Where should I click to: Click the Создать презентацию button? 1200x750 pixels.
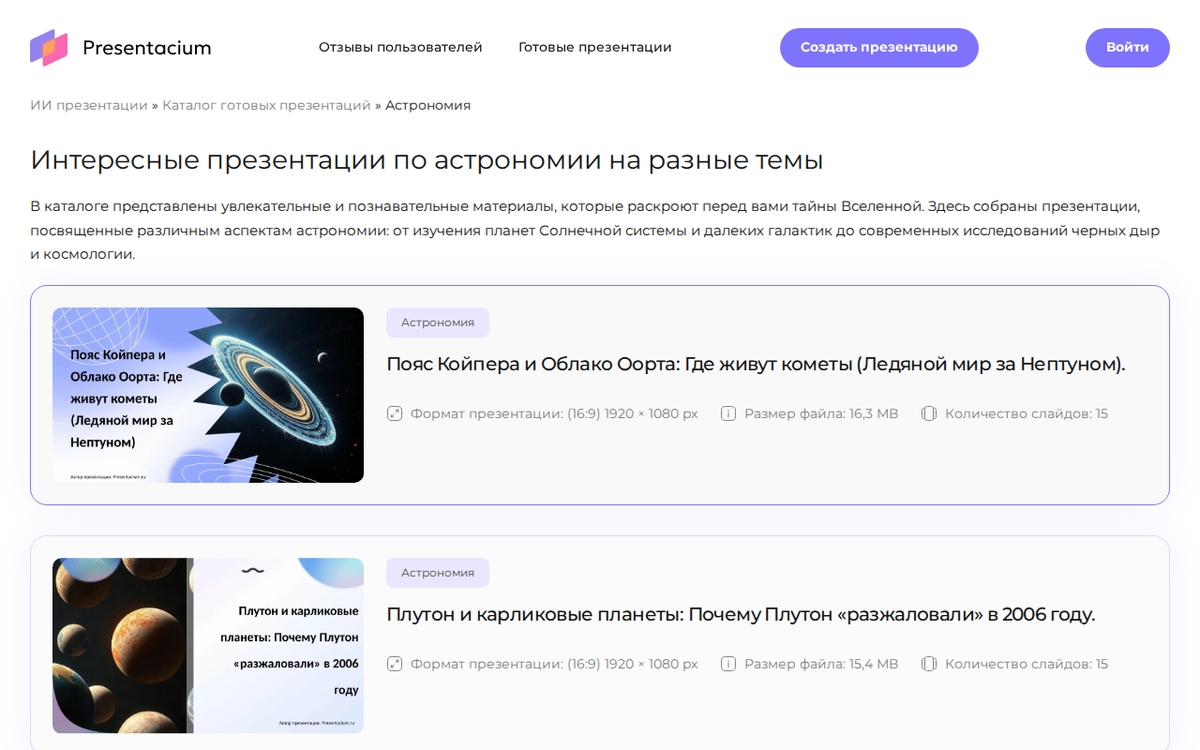(x=879, y=48)
